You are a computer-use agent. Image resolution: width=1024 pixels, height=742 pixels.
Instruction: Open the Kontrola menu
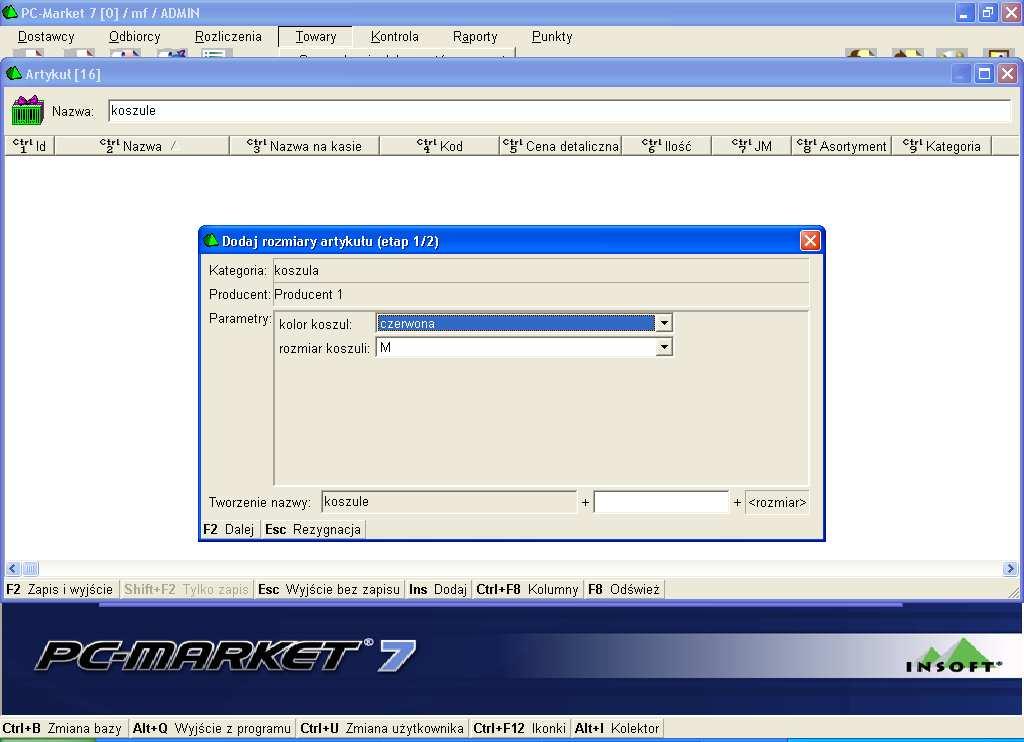pos(394,37)
